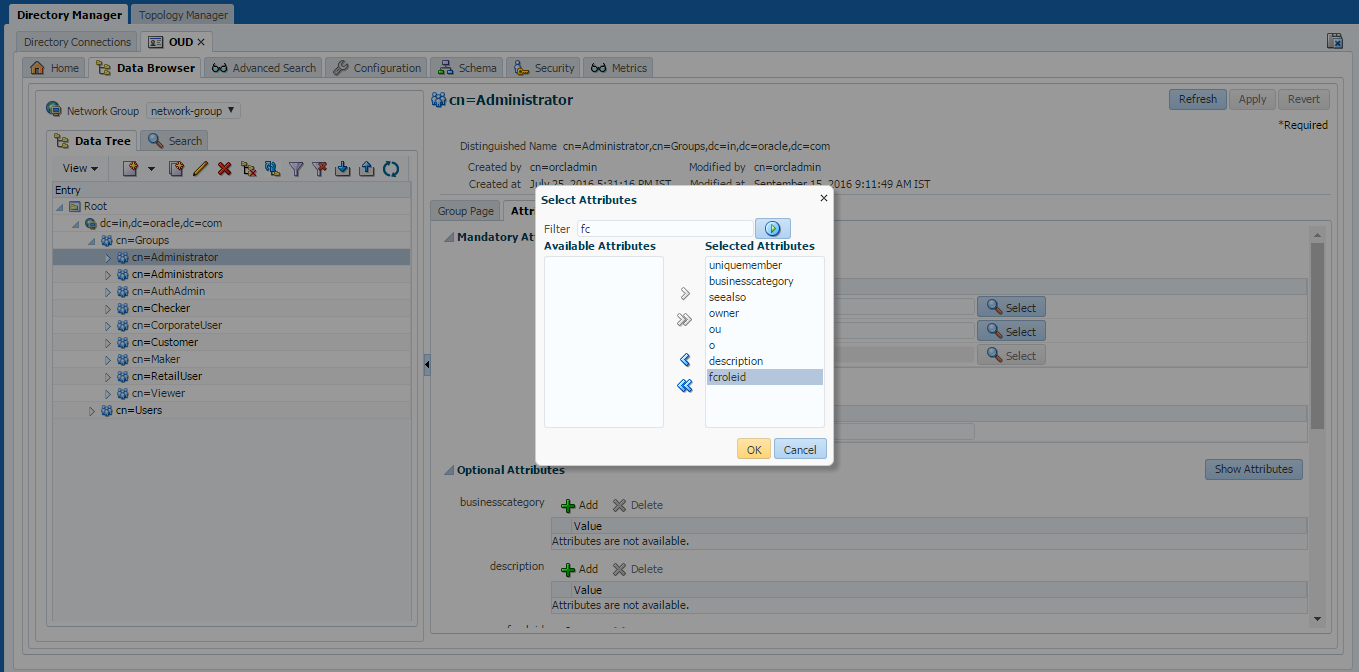
Task: Run the attribute filter (green arrow button)
Action: [x=772, y=229]
